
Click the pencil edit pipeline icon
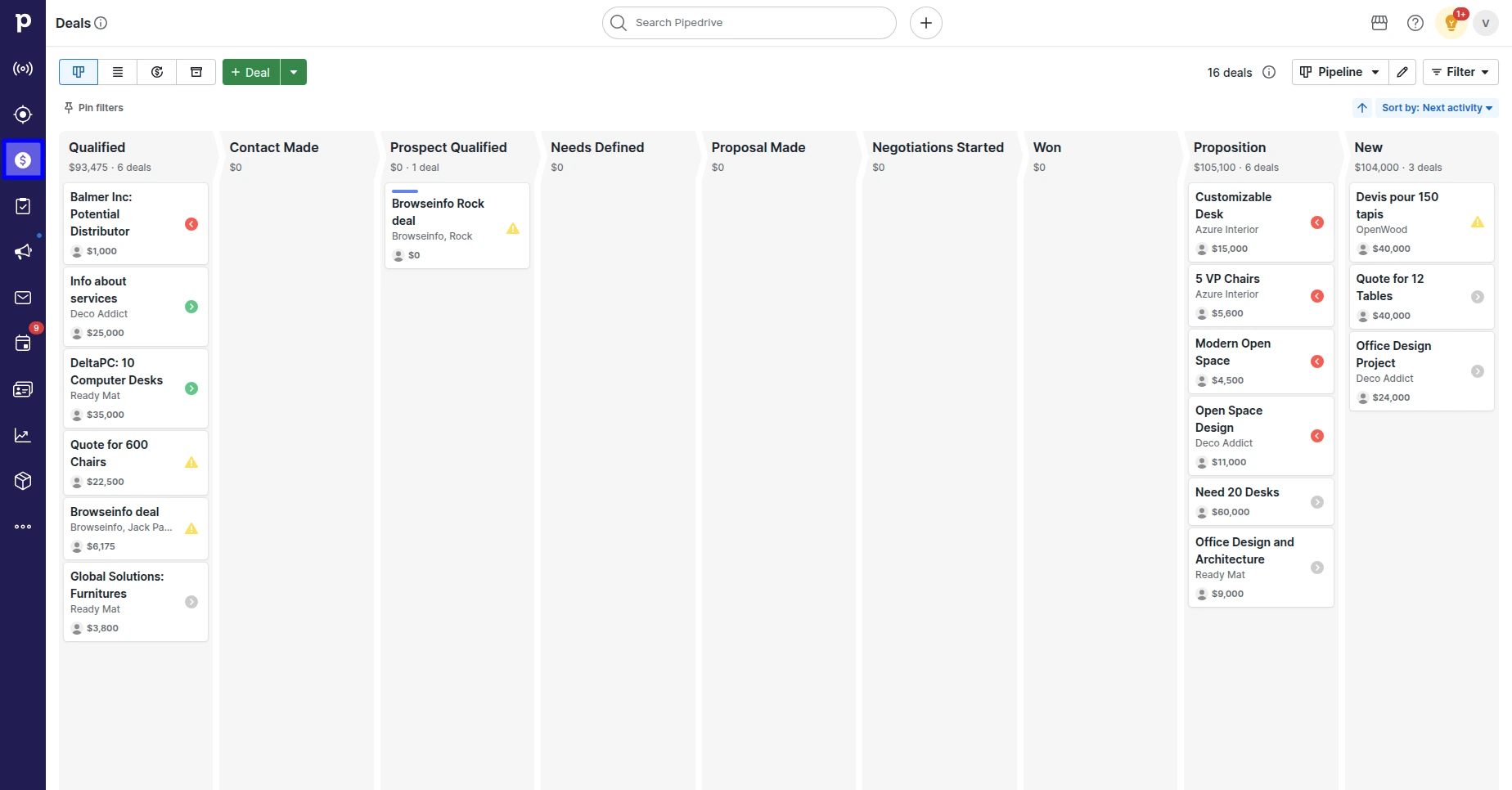coord(1402,72)
